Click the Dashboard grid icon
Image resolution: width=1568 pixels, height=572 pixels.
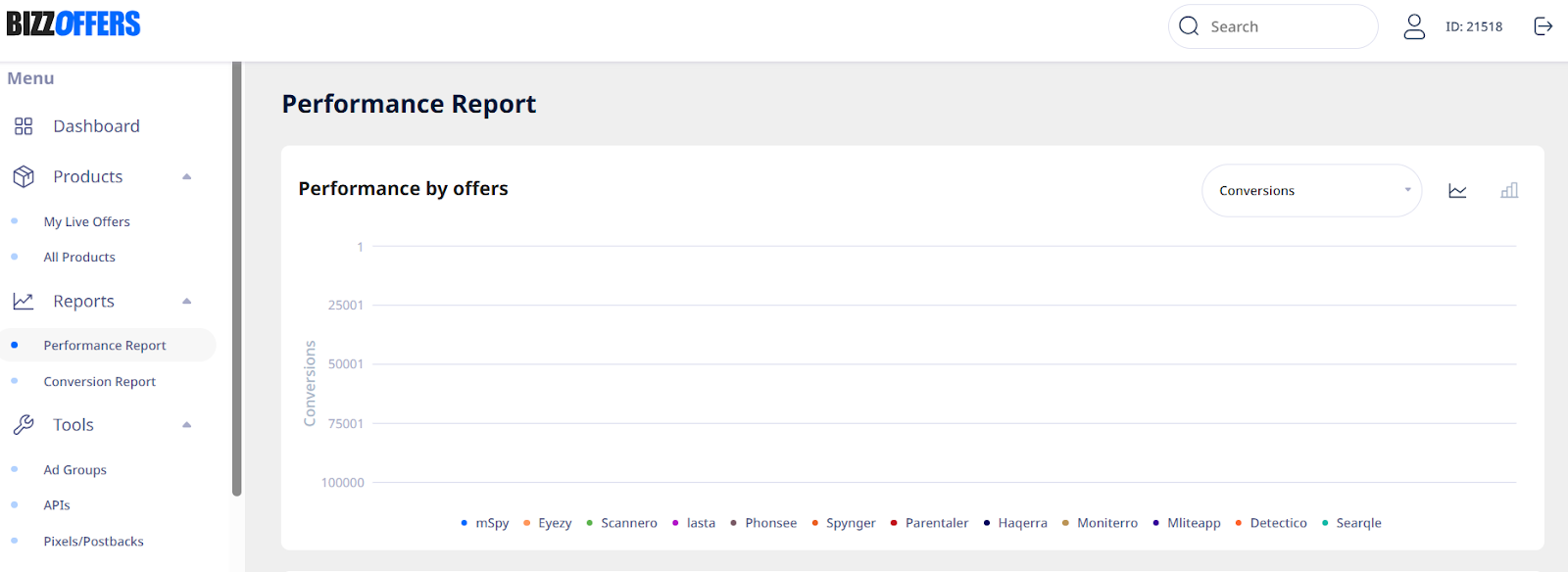point(24,126)
